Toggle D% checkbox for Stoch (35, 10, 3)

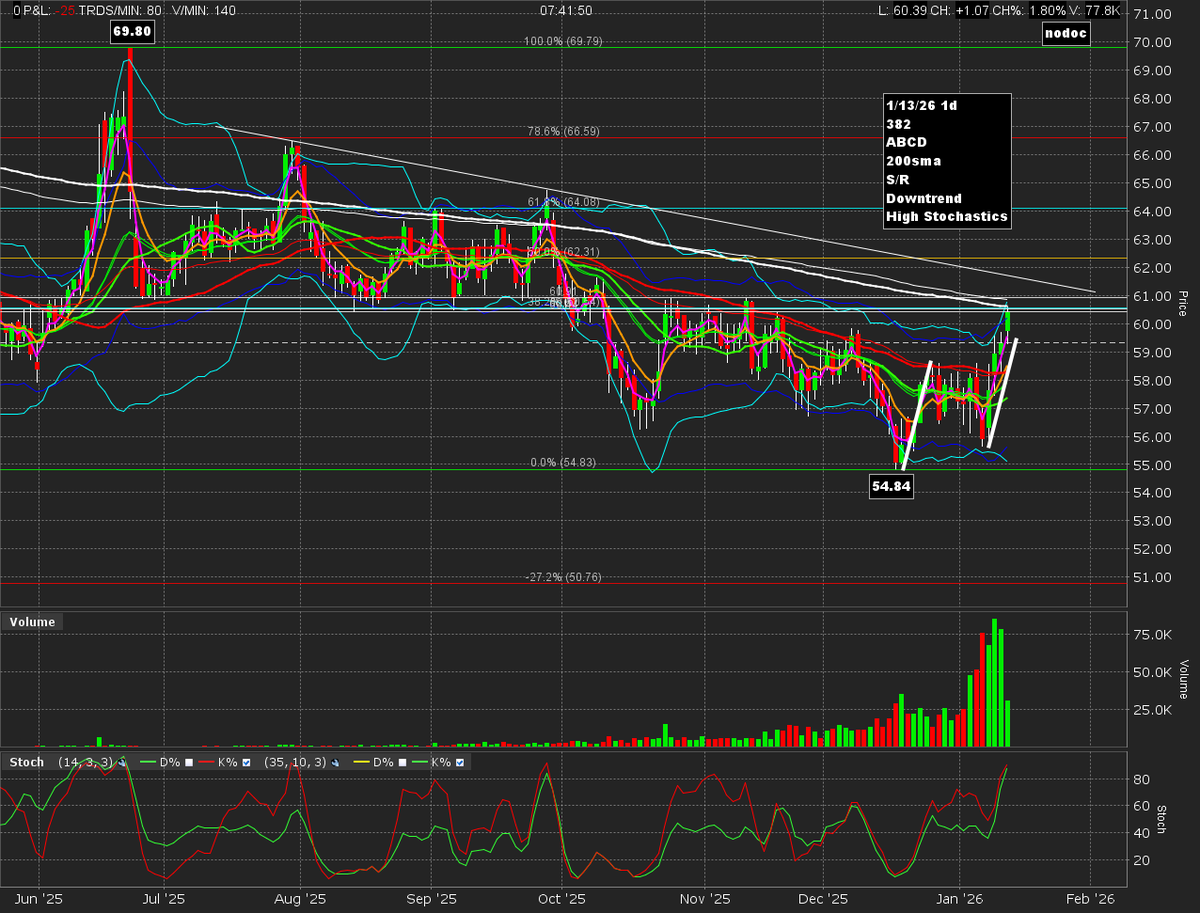[402, 762]
